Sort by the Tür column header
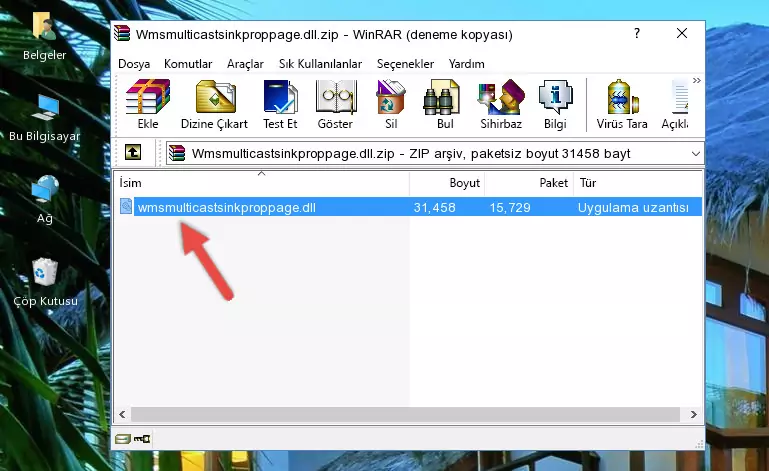This screenshot has width=769, height=471. pos(638,183)
